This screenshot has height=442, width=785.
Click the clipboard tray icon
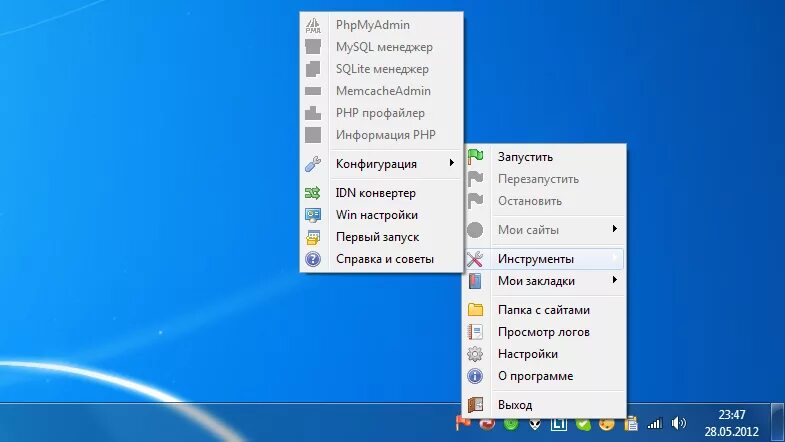coord(631,424)
